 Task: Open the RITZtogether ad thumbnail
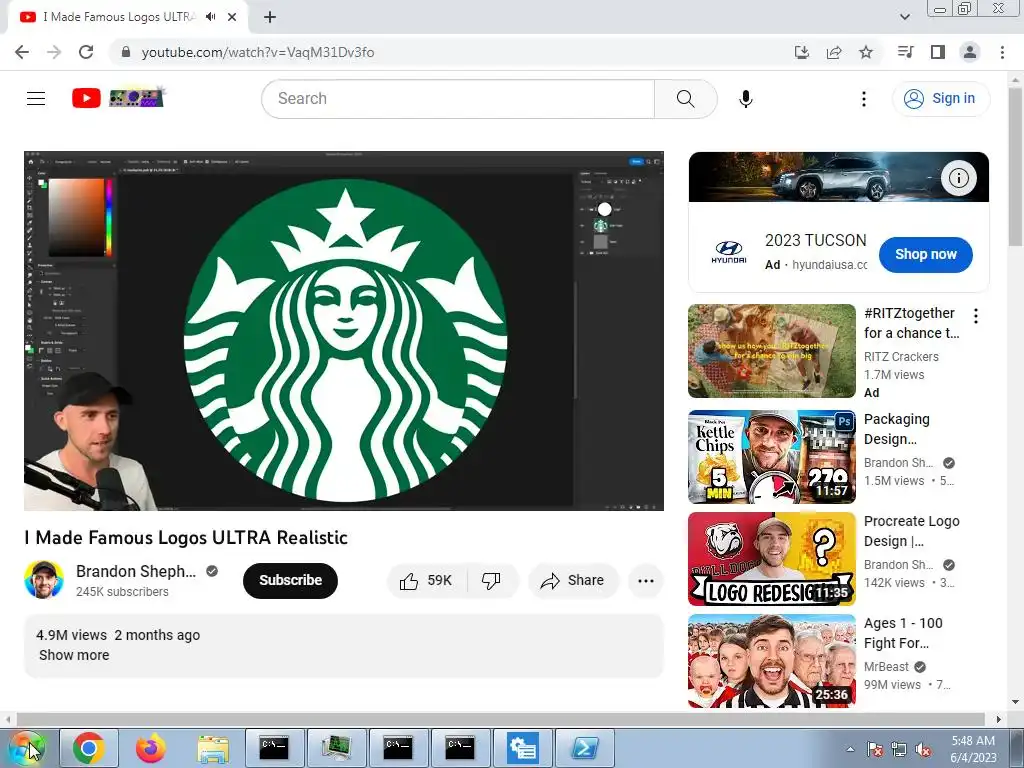coord(771,351)
